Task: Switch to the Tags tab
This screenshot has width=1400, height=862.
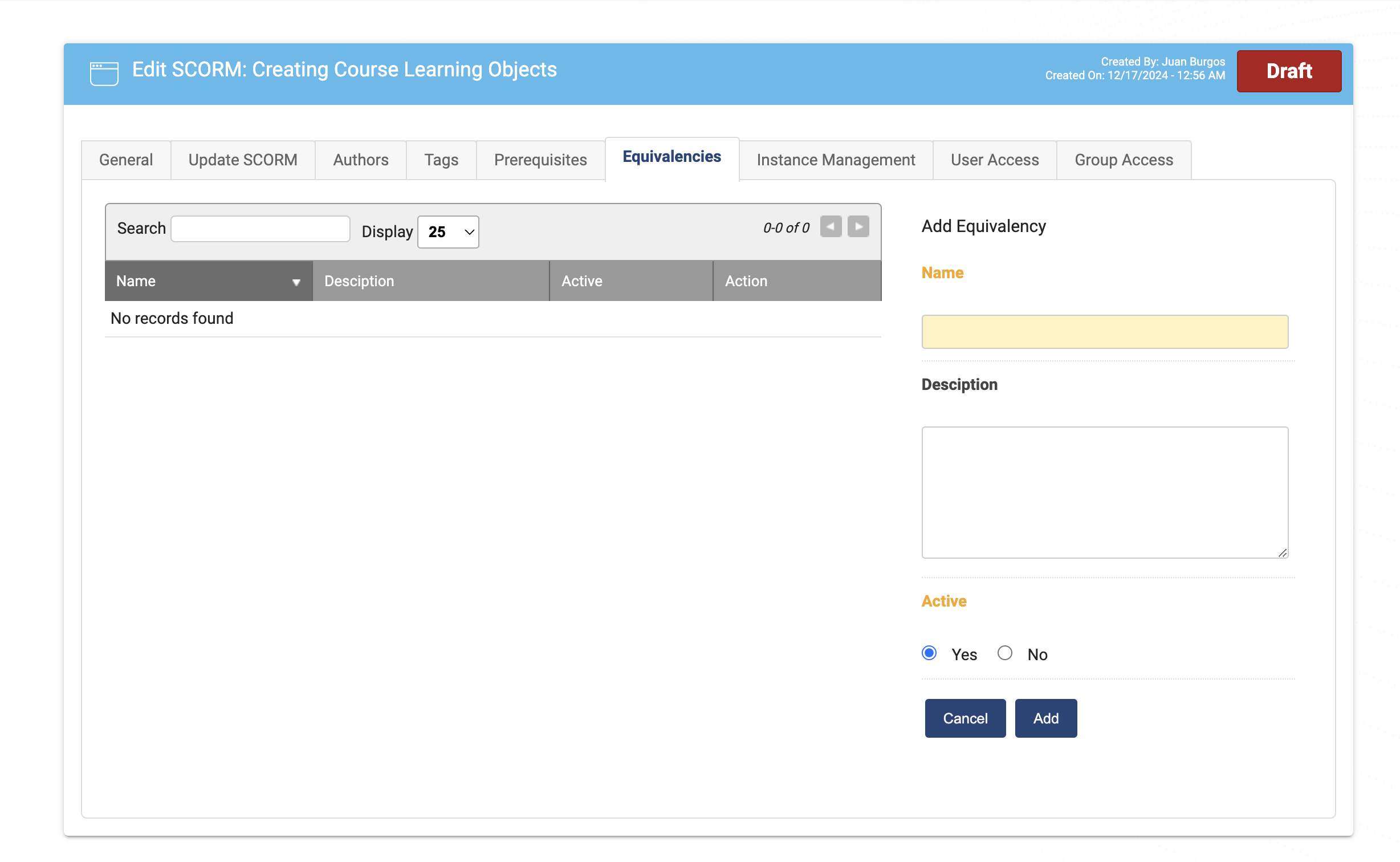Action: pyautogui.click(x=441, y=160)
